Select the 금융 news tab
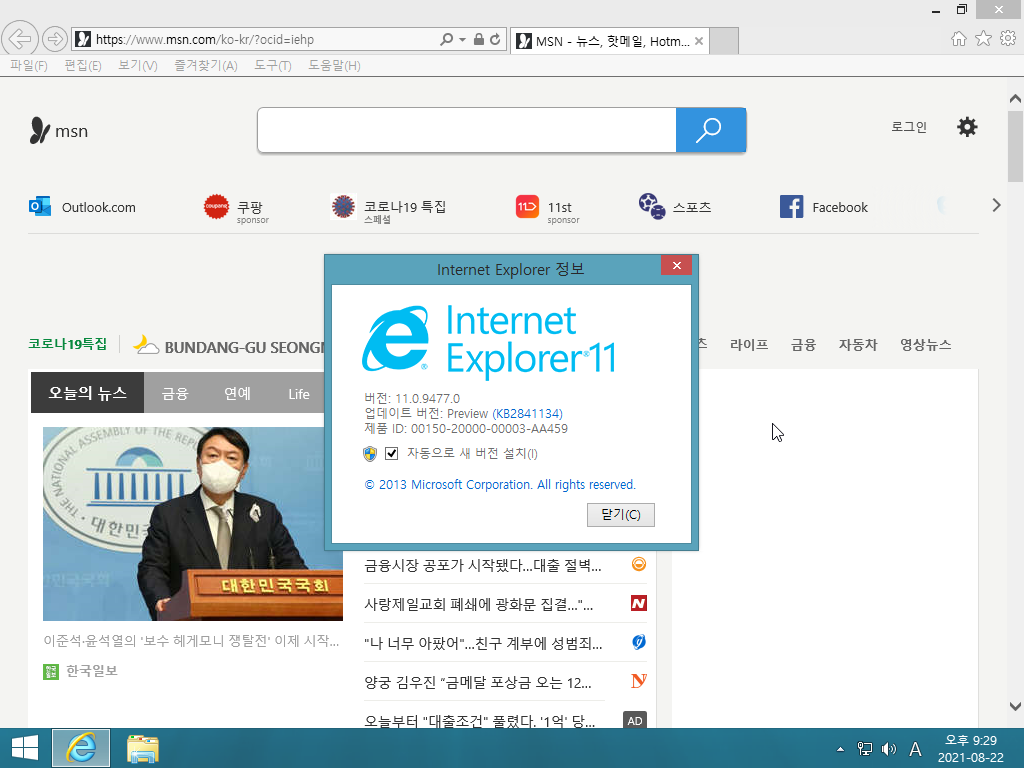The width and height of the screenshot is (1024, 768). (175, 394)
